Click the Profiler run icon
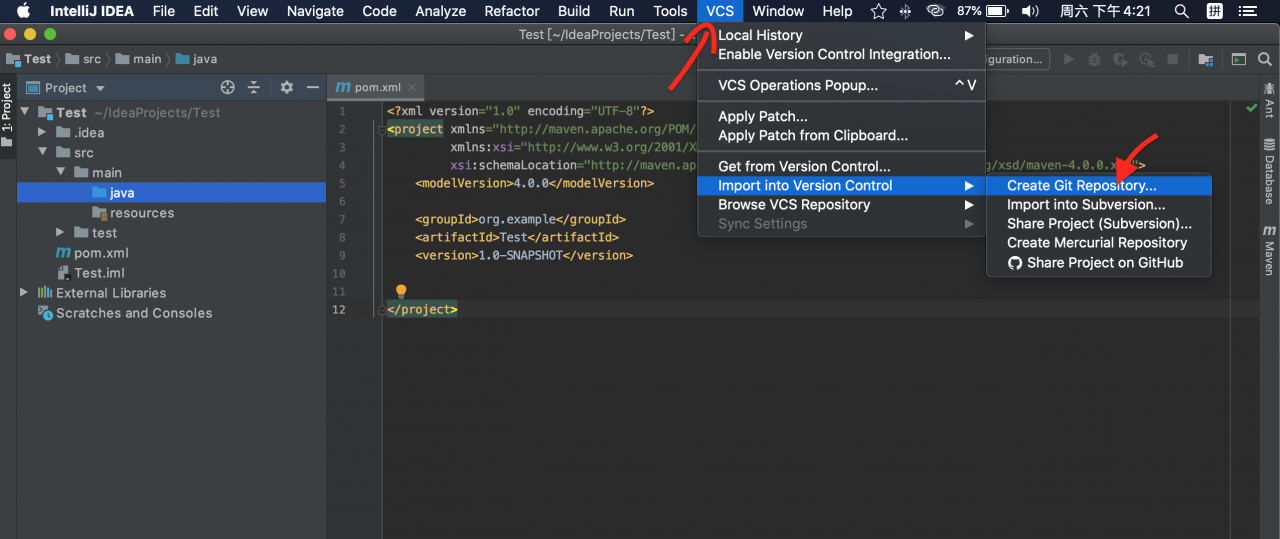This screenshot has height=539, width=1280. (x=1147, y=59)
